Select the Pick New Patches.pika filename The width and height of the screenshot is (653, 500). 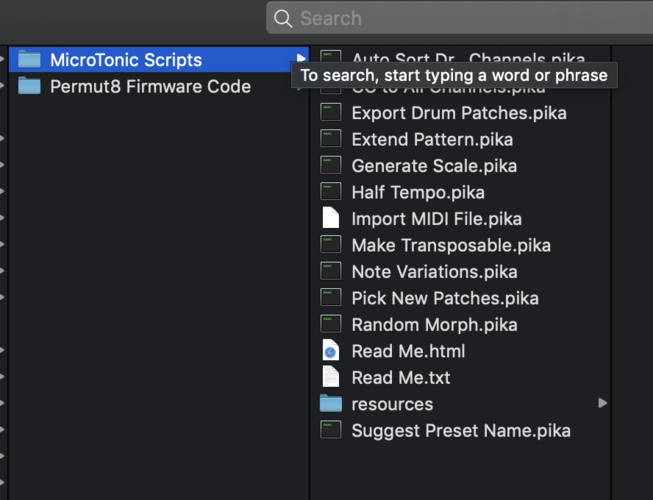(445, 298)
